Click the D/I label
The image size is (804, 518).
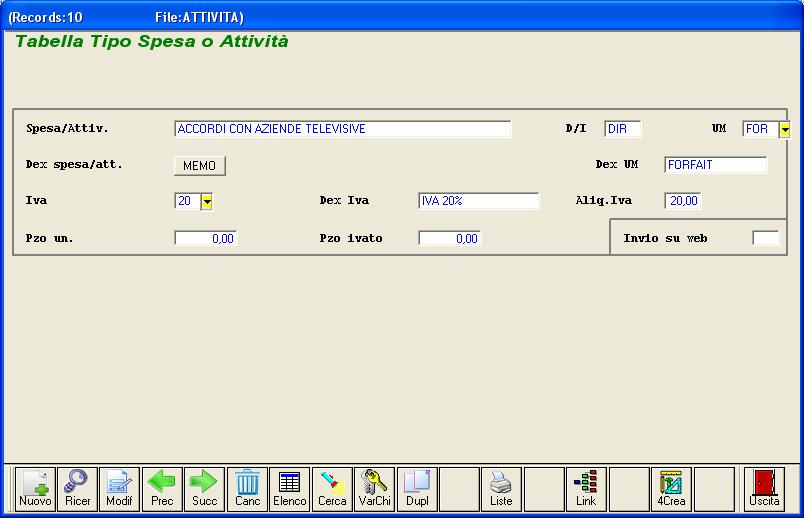click(x=576, y=128)
